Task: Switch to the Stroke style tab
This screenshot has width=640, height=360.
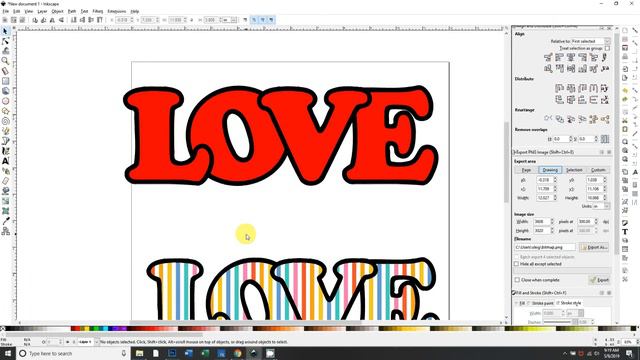Action: [x=570, y=303]
